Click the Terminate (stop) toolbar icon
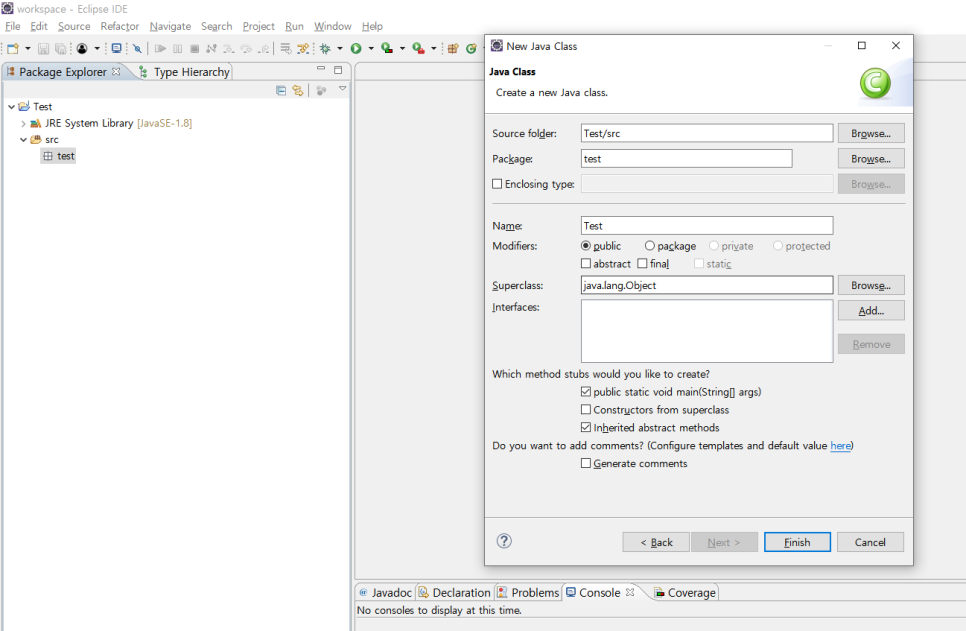This screenshot has width=966, height=631. (195, 49)
